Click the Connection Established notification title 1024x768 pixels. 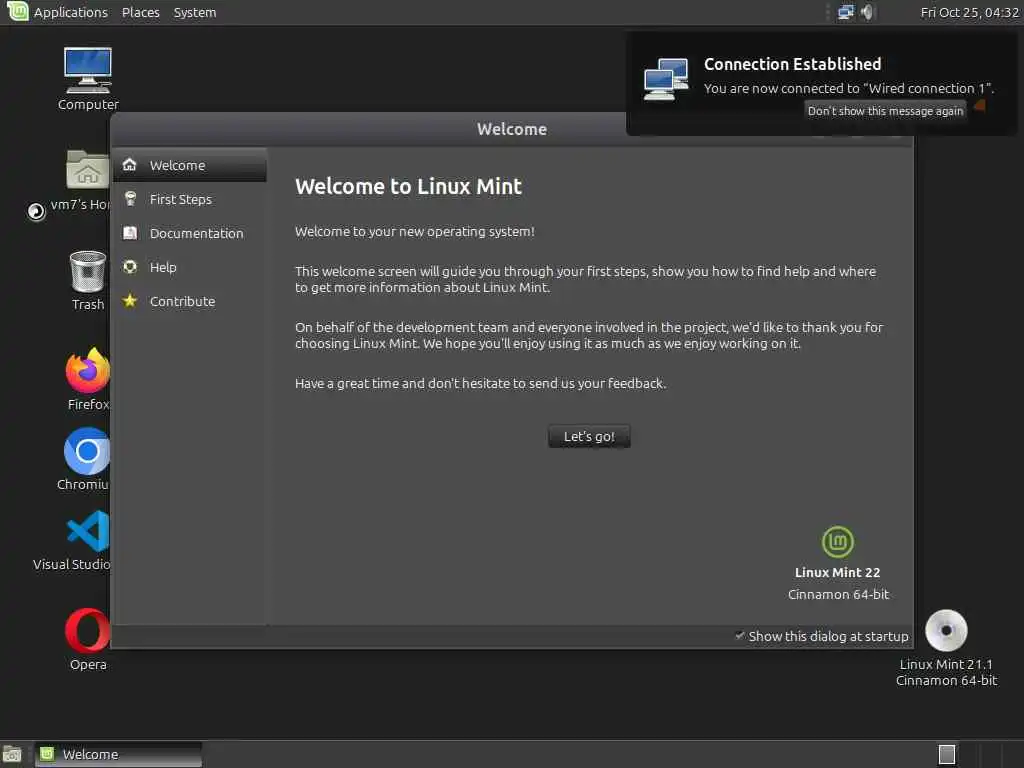792,64
